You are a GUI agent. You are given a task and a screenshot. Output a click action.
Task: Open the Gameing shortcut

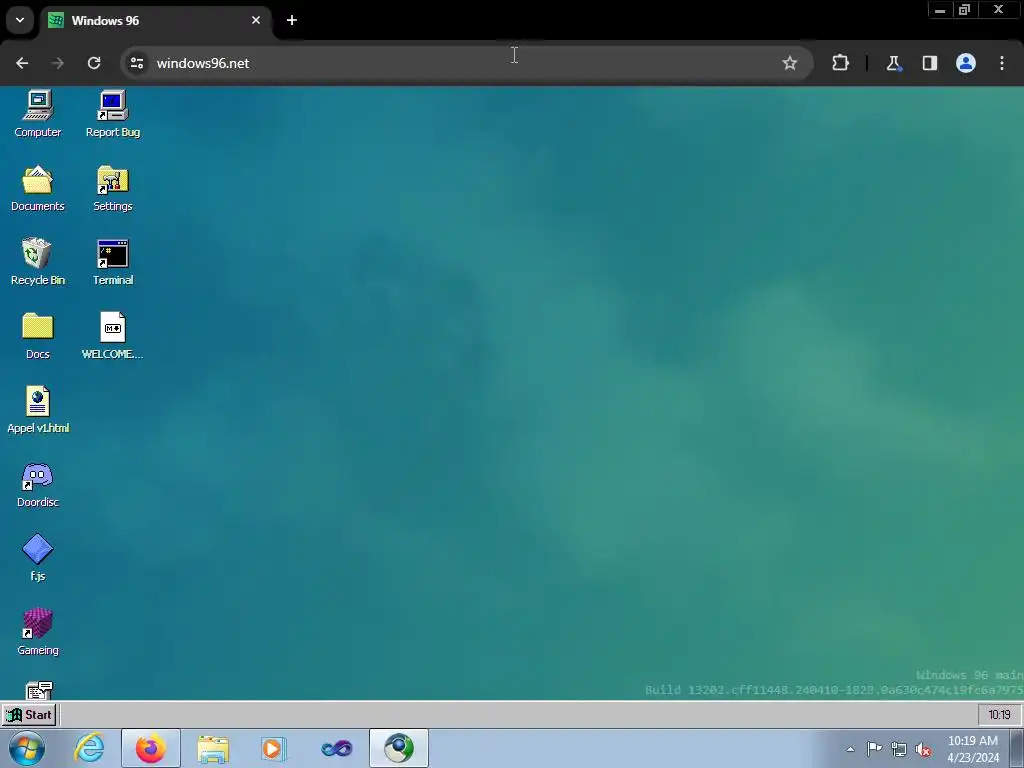[38, 632]
